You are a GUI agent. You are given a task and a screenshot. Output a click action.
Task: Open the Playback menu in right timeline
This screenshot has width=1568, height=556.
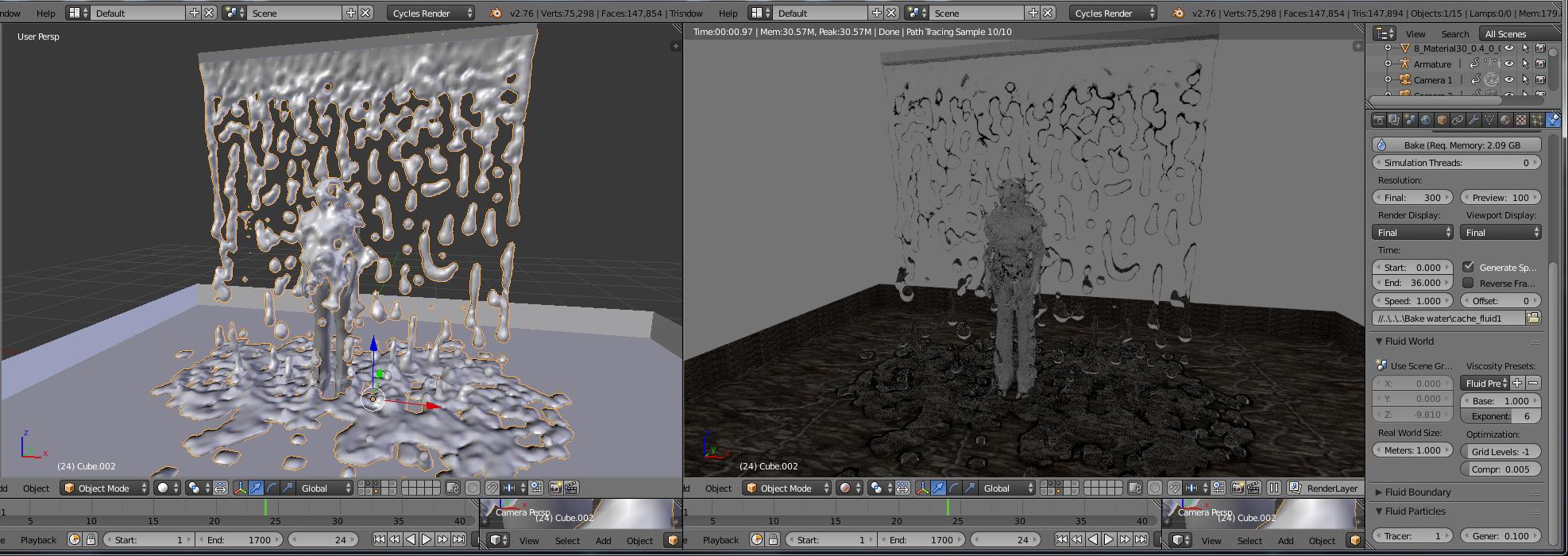tap(720, 539)
